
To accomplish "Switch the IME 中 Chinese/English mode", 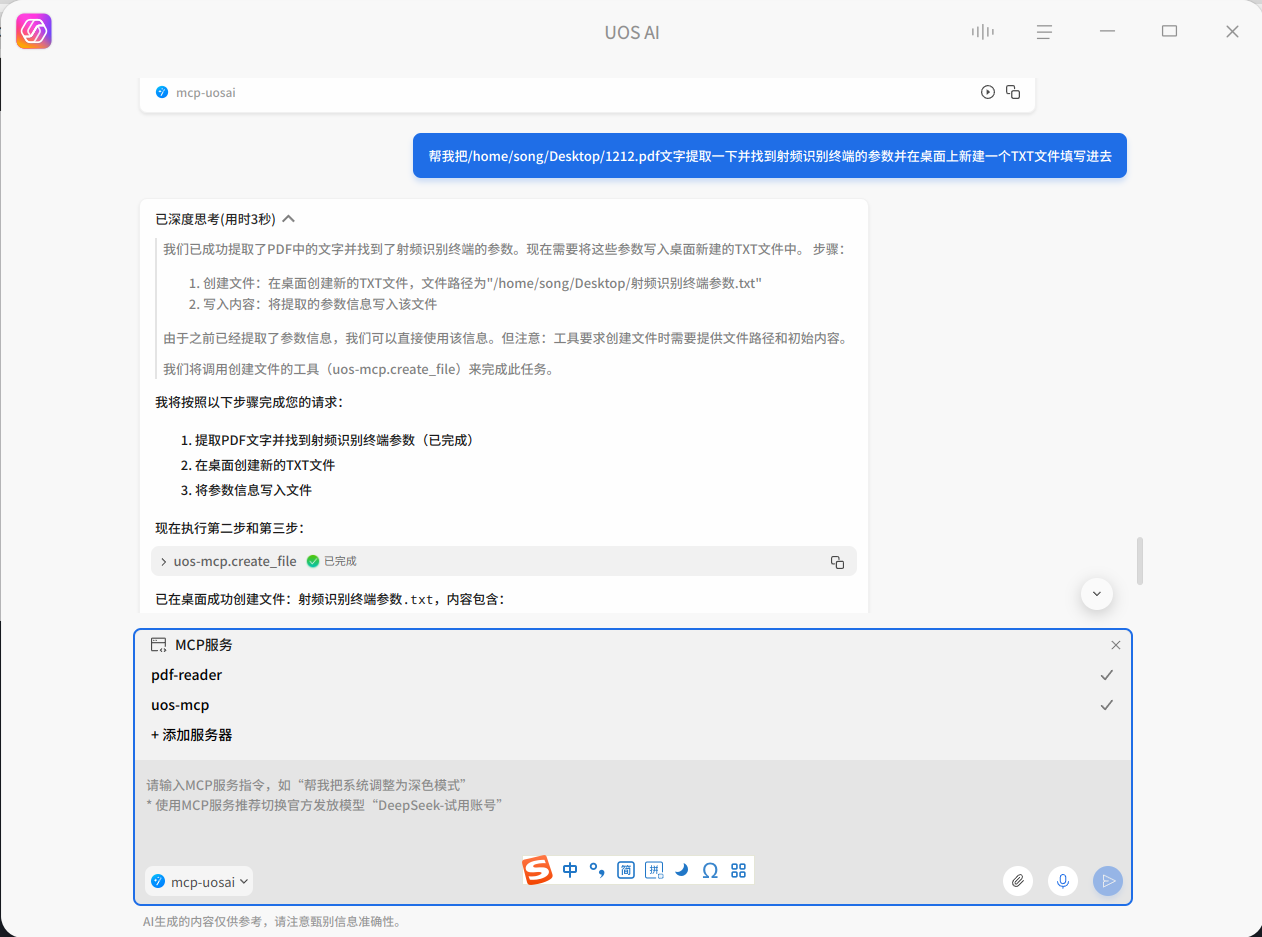I will pyautogui.click(x=570, y=870).
